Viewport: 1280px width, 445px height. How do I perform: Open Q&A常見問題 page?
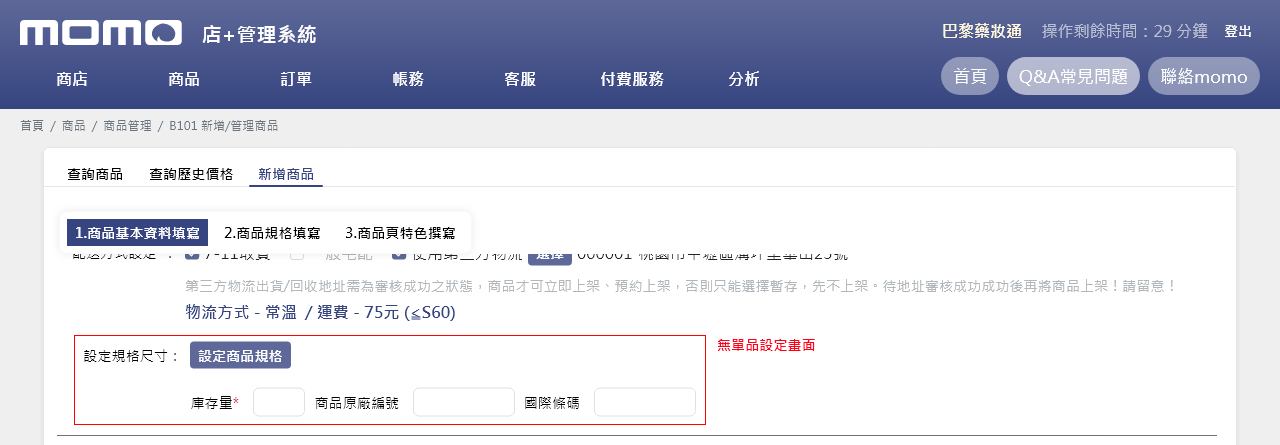pyautogui.click(x=1073, y=76)
